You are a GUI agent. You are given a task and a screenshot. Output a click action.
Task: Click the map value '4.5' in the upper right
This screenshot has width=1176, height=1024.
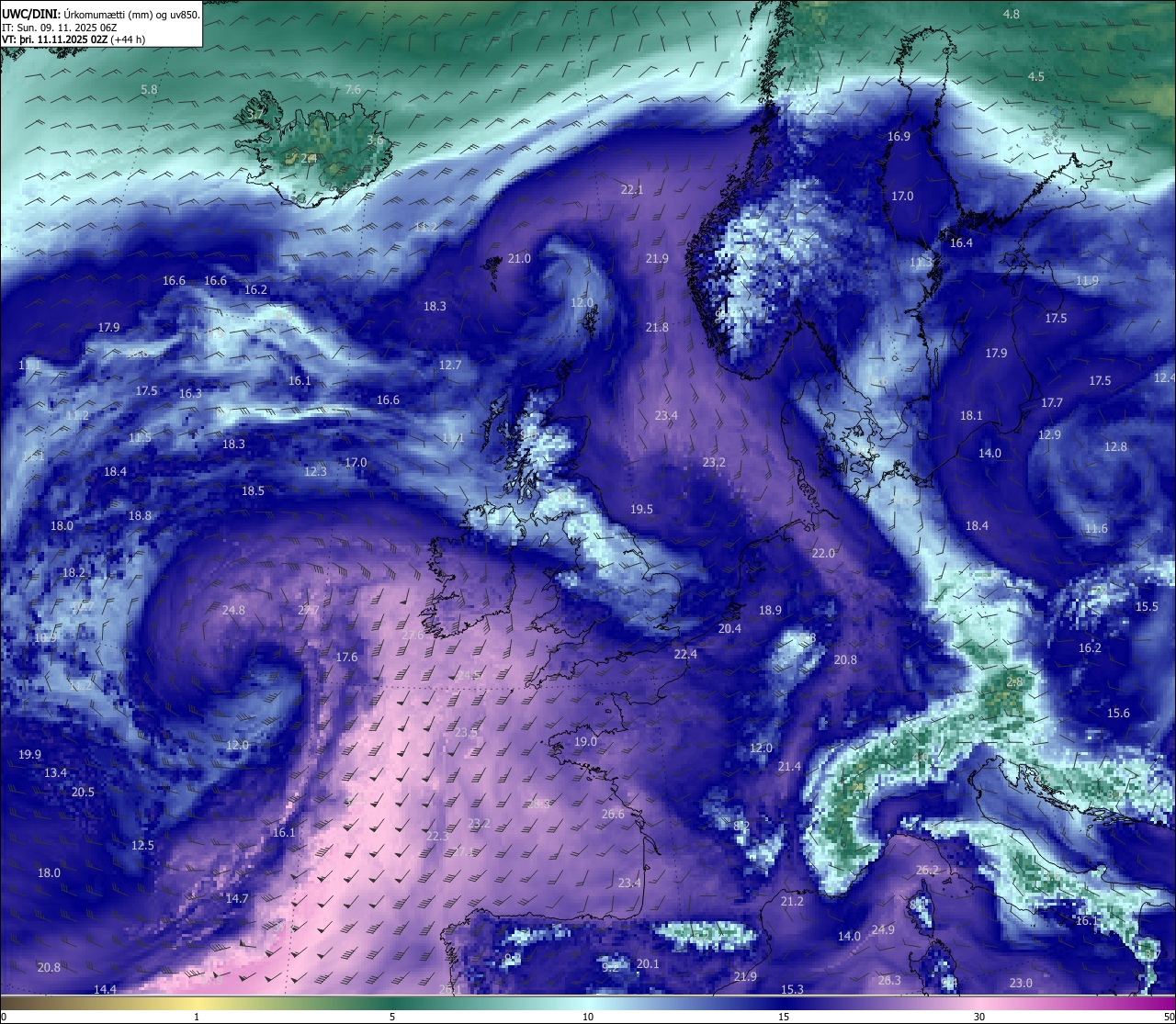1036,77
